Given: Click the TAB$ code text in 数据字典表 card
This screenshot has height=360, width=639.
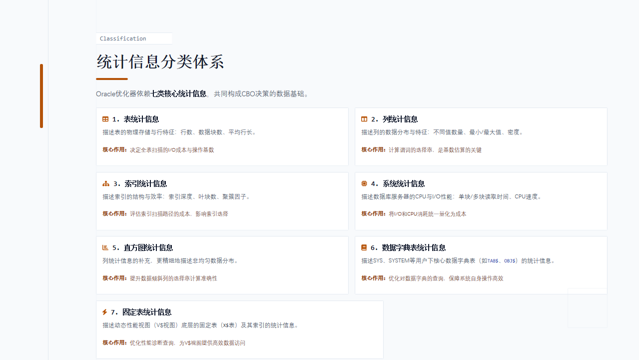Looking at the screenshot, I should [493, 261].
